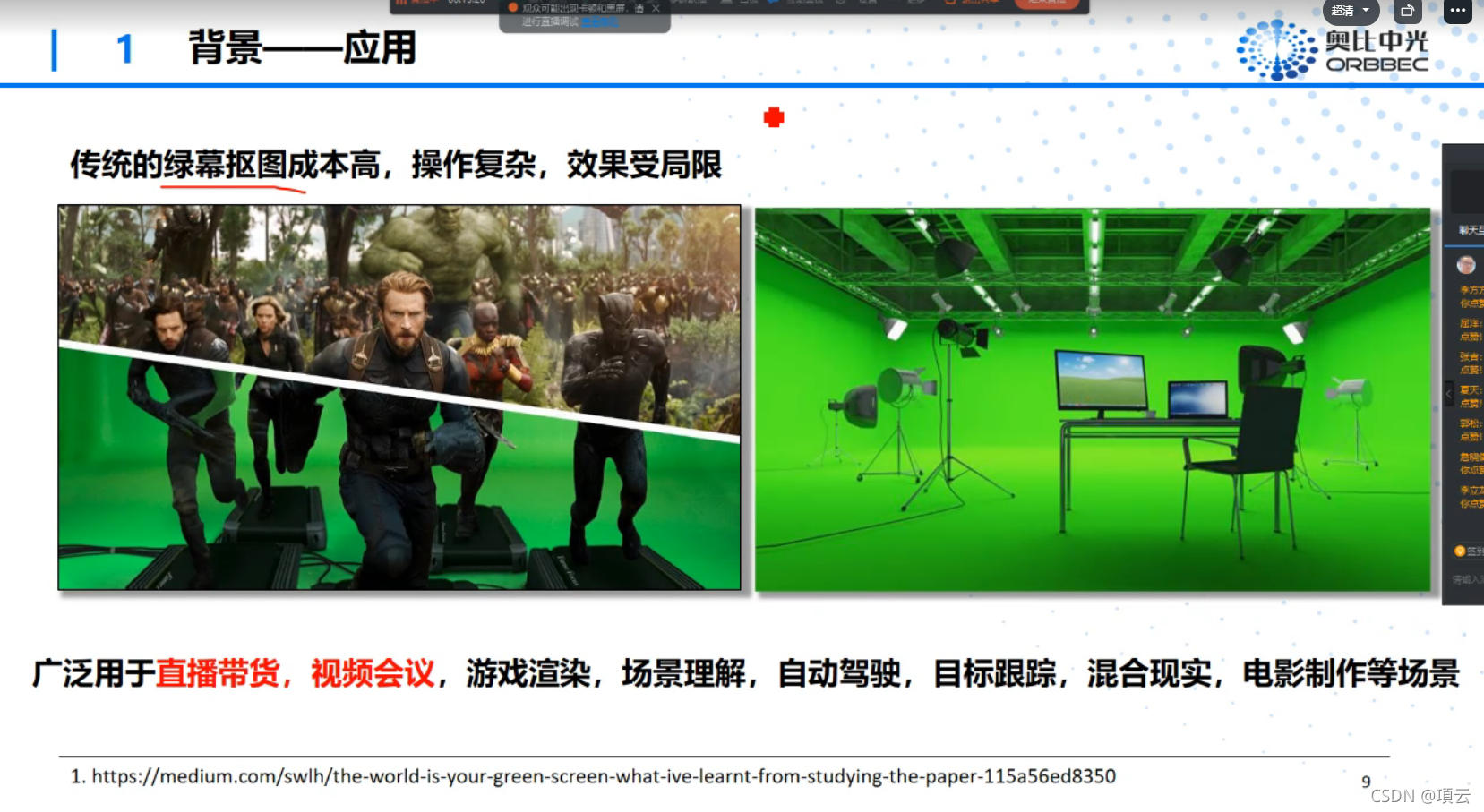
Task: Click the Orbbec logo on the slide
Action: 1333,50
